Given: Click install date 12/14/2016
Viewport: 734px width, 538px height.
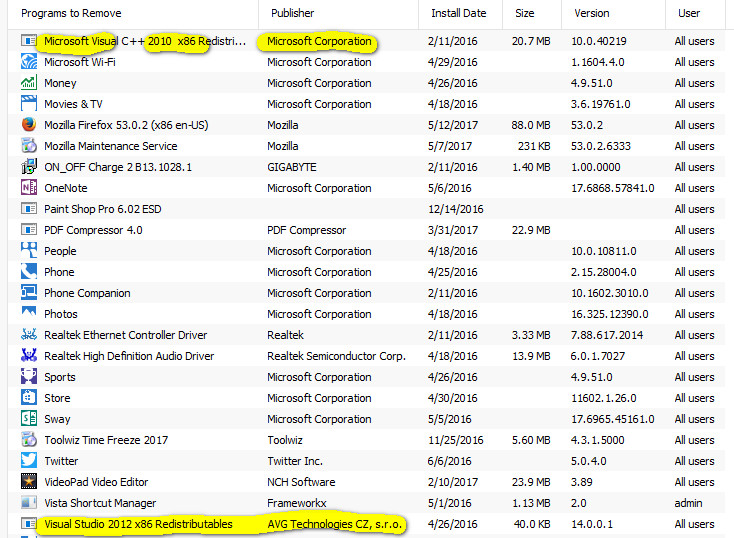Looking at the screenshot, I should point(455,209).
